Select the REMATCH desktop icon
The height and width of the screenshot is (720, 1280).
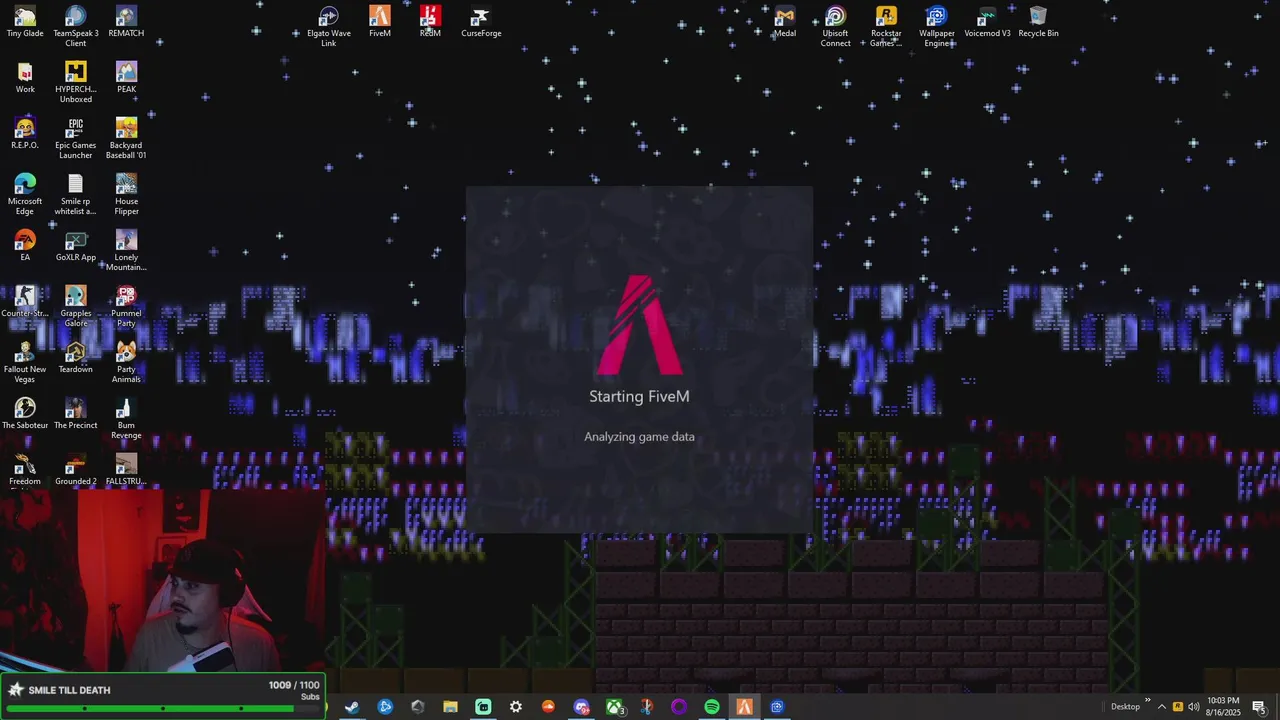pos(126,22)
